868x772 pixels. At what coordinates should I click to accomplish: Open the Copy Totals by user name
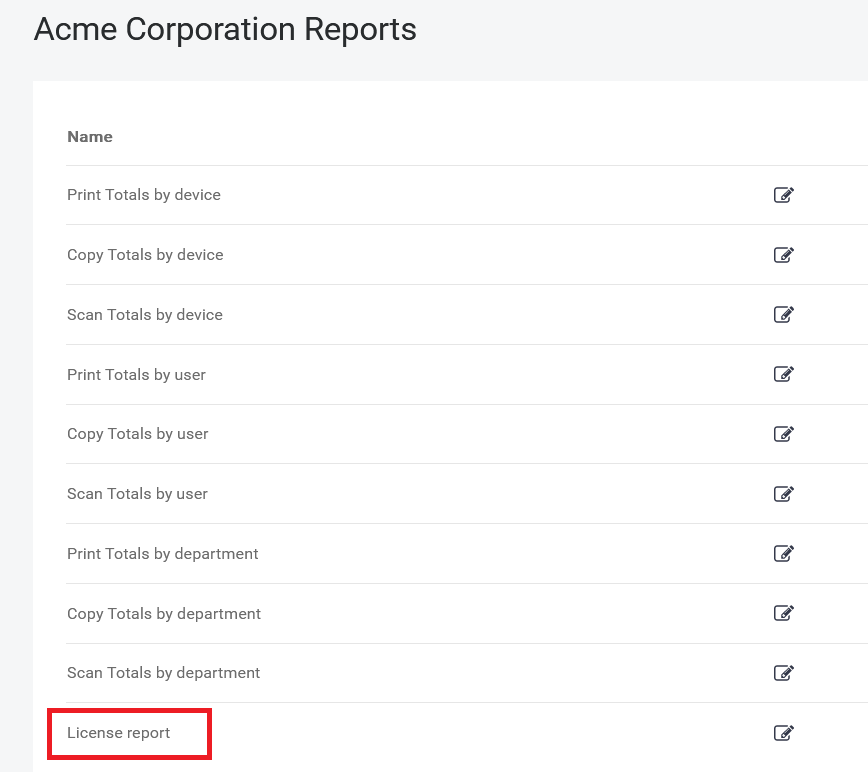138,434
